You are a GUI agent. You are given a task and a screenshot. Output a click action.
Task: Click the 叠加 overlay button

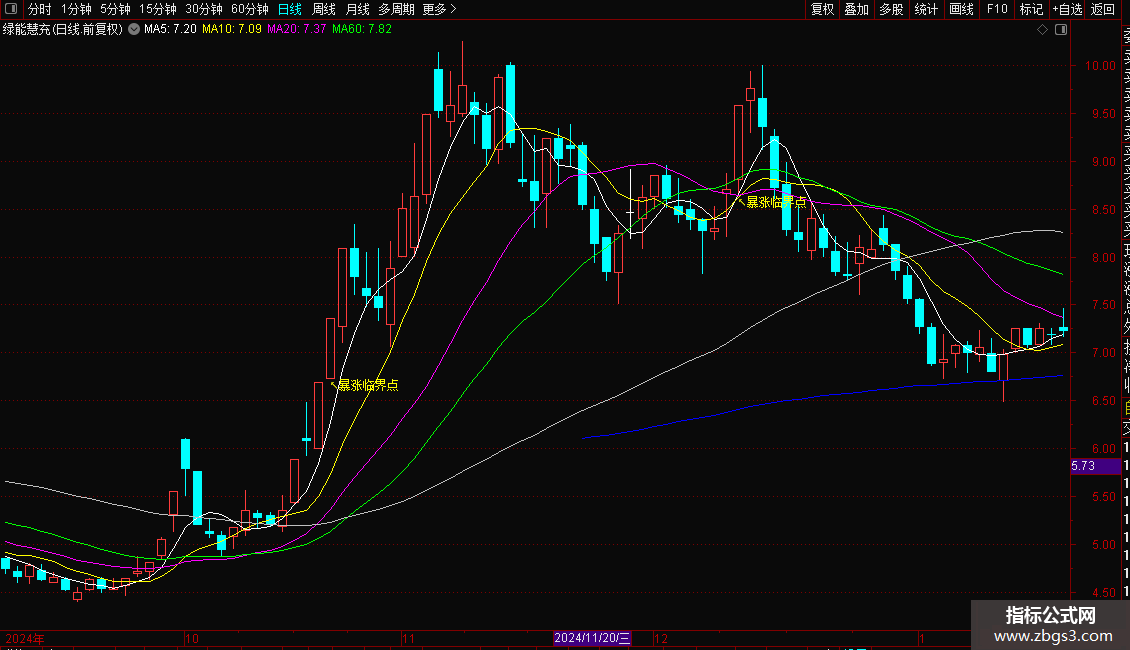tap(857, 9)
